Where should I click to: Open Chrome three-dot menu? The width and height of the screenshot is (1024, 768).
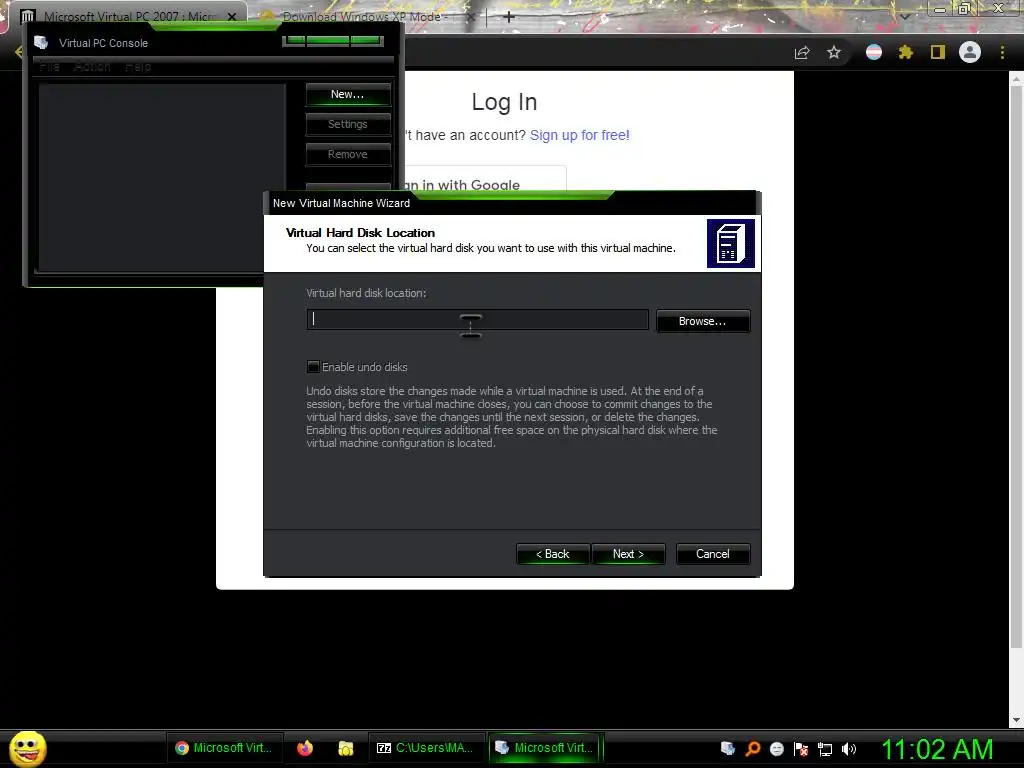1002,52
